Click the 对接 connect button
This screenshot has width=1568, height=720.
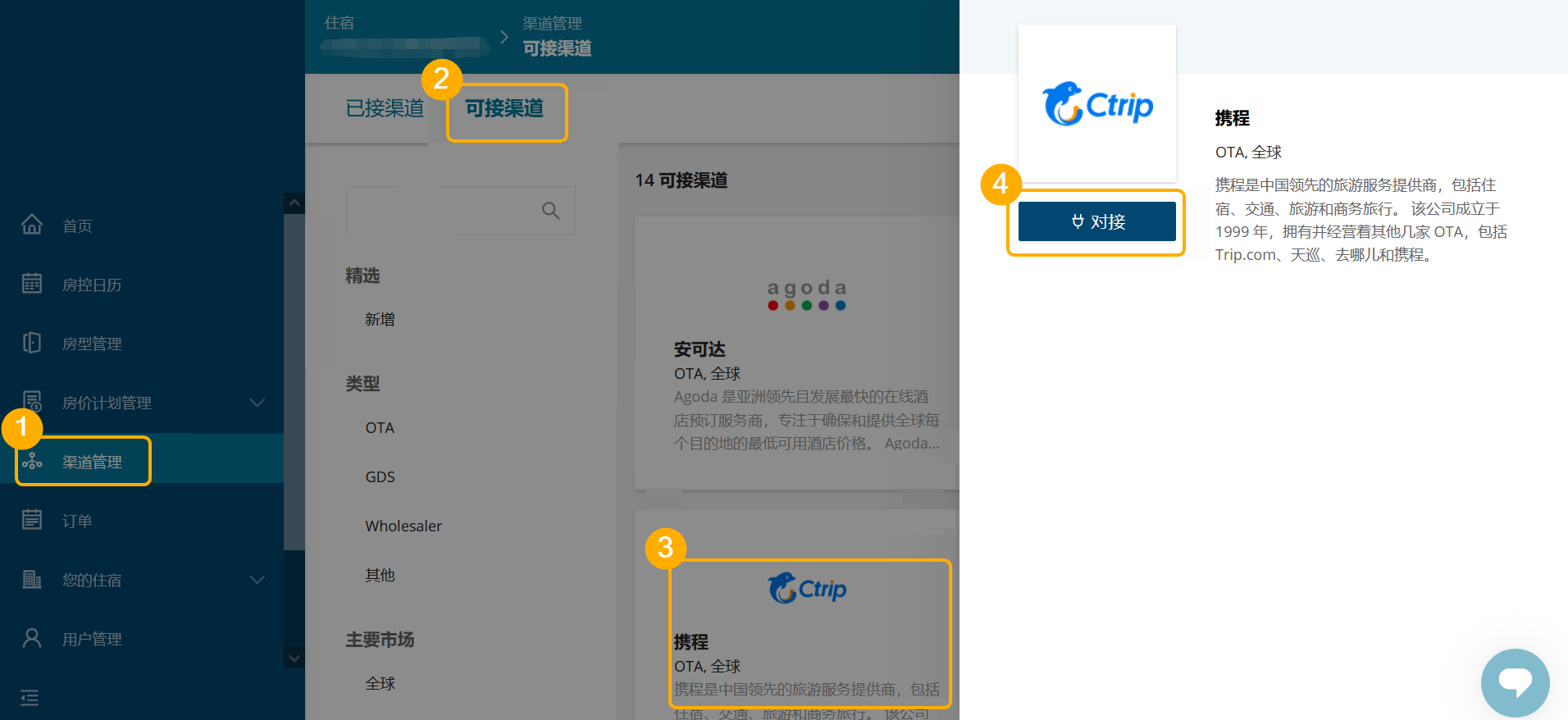1097,221
